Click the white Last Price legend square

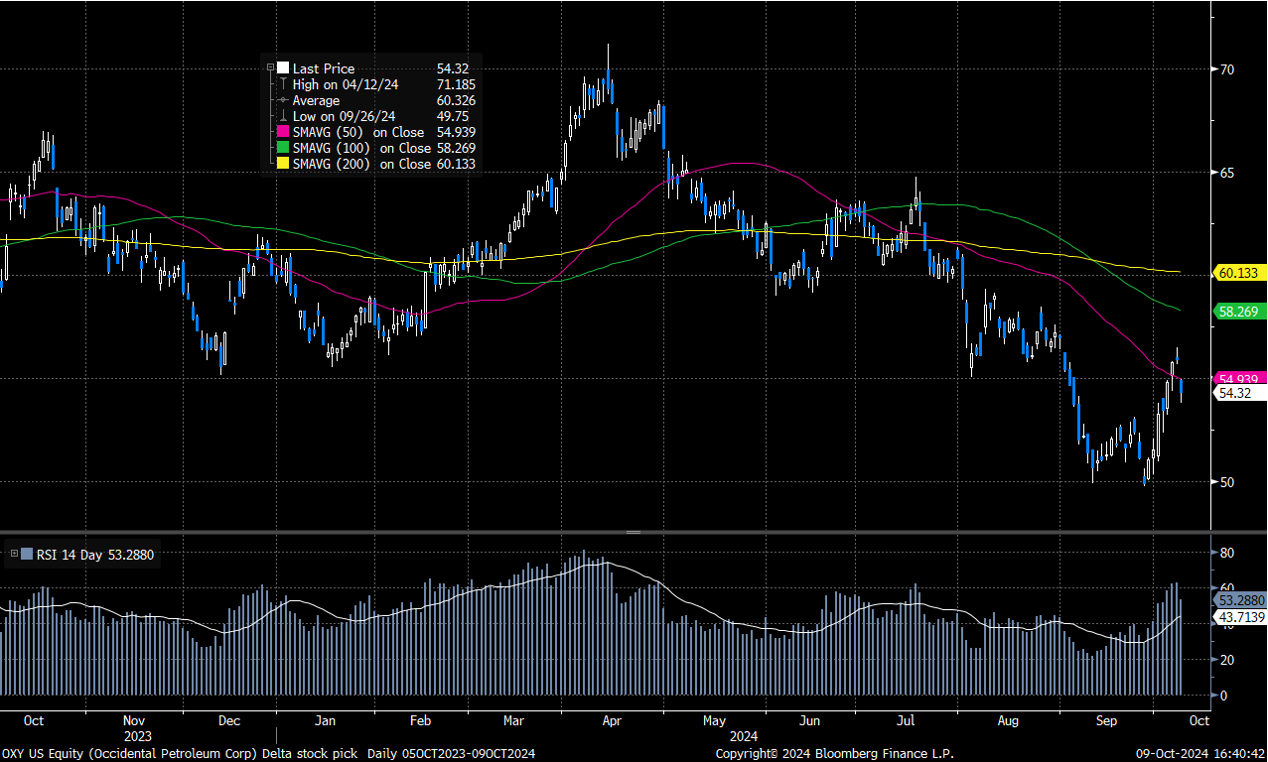click(282, 69)
